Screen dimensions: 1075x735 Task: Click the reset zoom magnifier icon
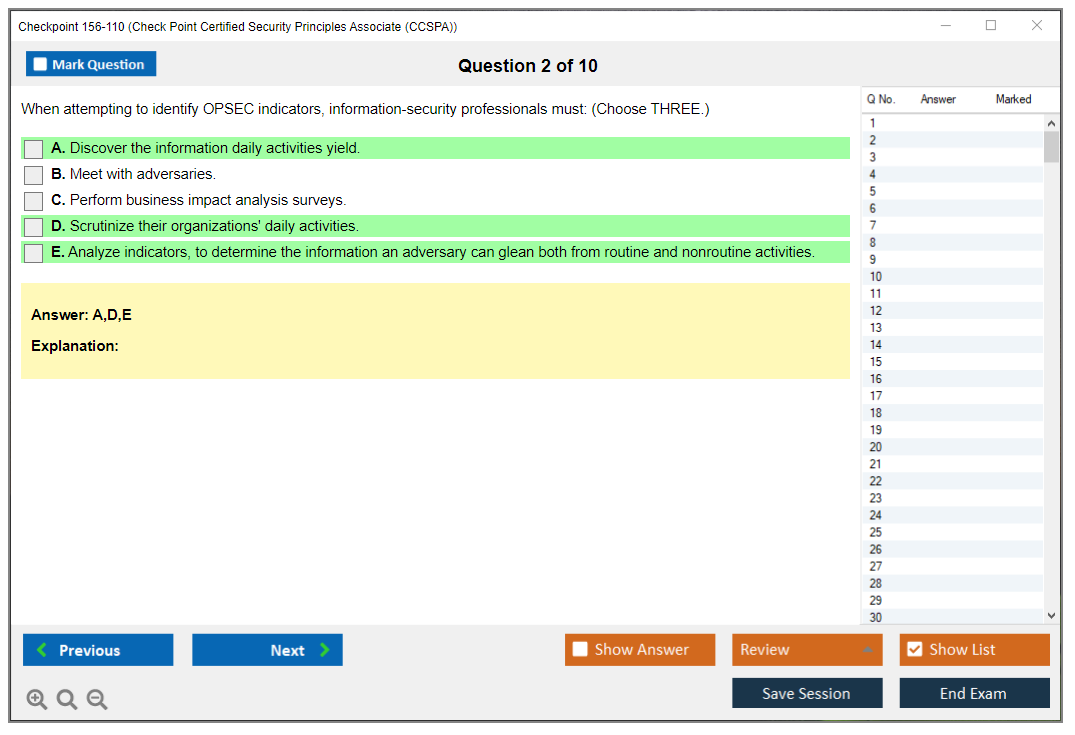[67, 700]
